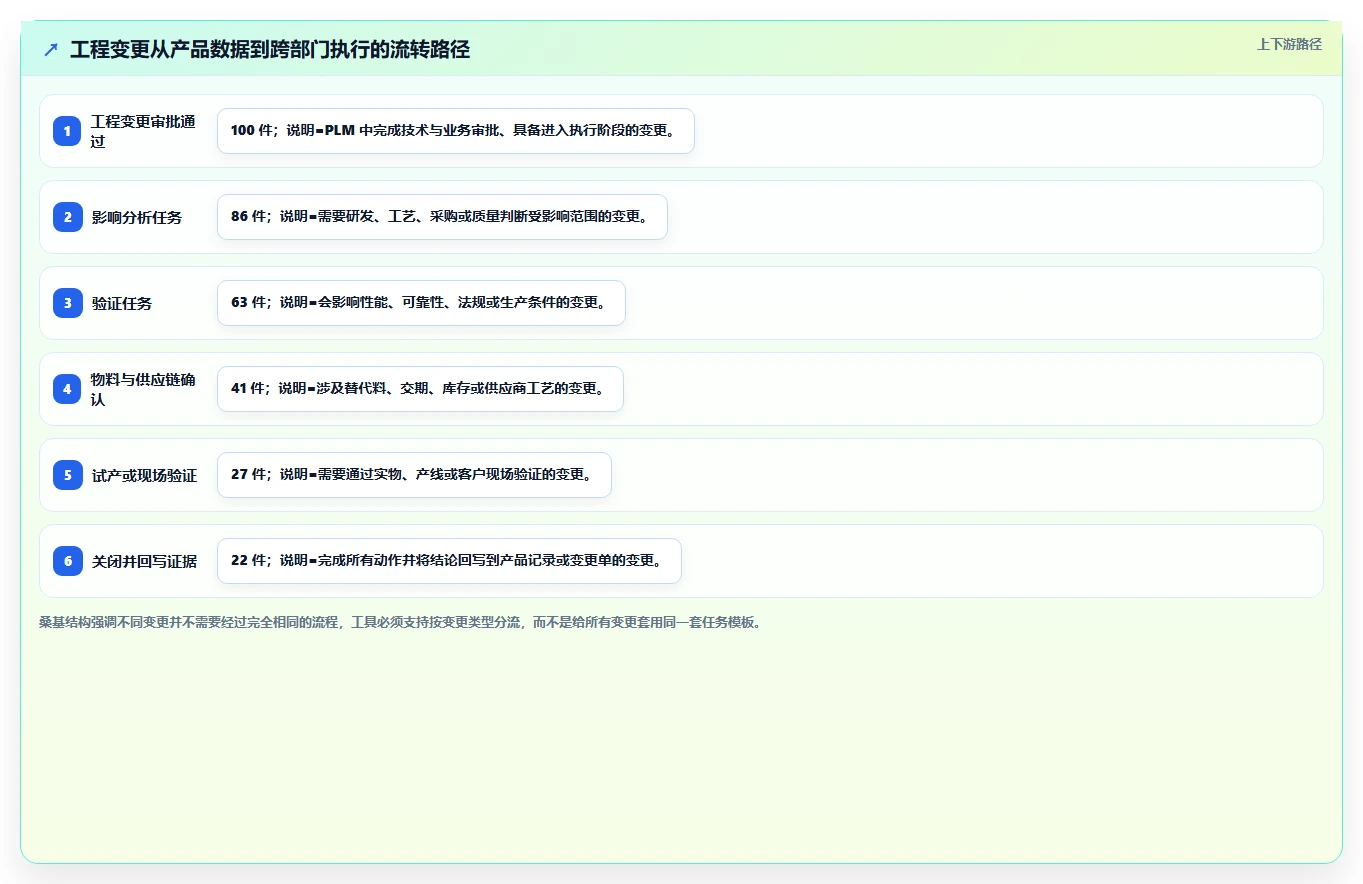Open the 22 件 closure description box
This screenshot has width=1363, height=884.
(x=449, y=561)
